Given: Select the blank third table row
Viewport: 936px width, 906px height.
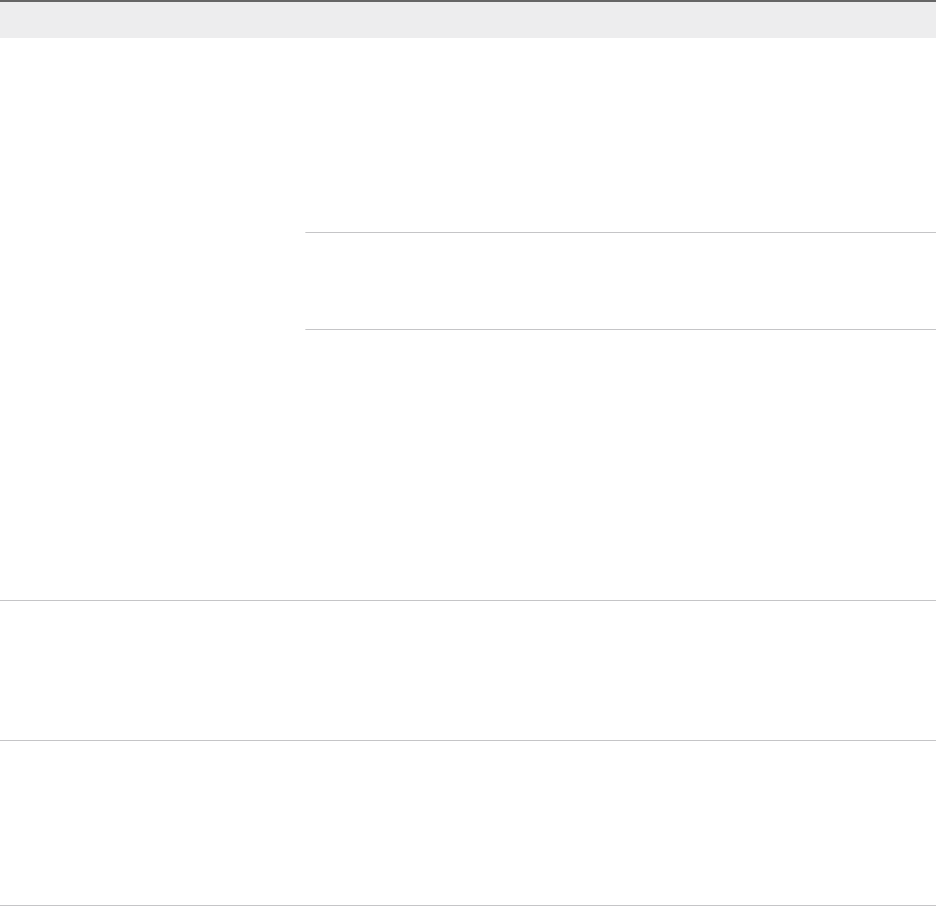Looking at the screenshot, I should click(x=468, y=822).
